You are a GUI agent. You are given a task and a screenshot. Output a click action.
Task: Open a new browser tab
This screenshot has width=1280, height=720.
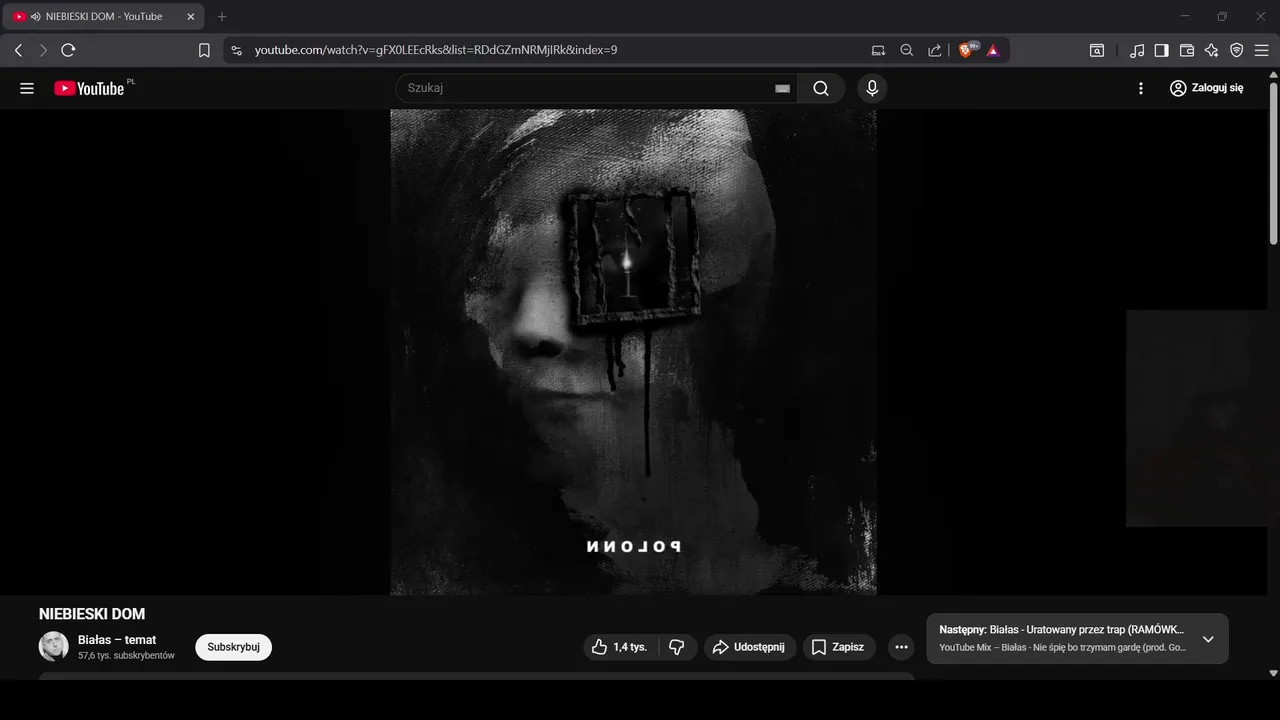click(222, 17)
